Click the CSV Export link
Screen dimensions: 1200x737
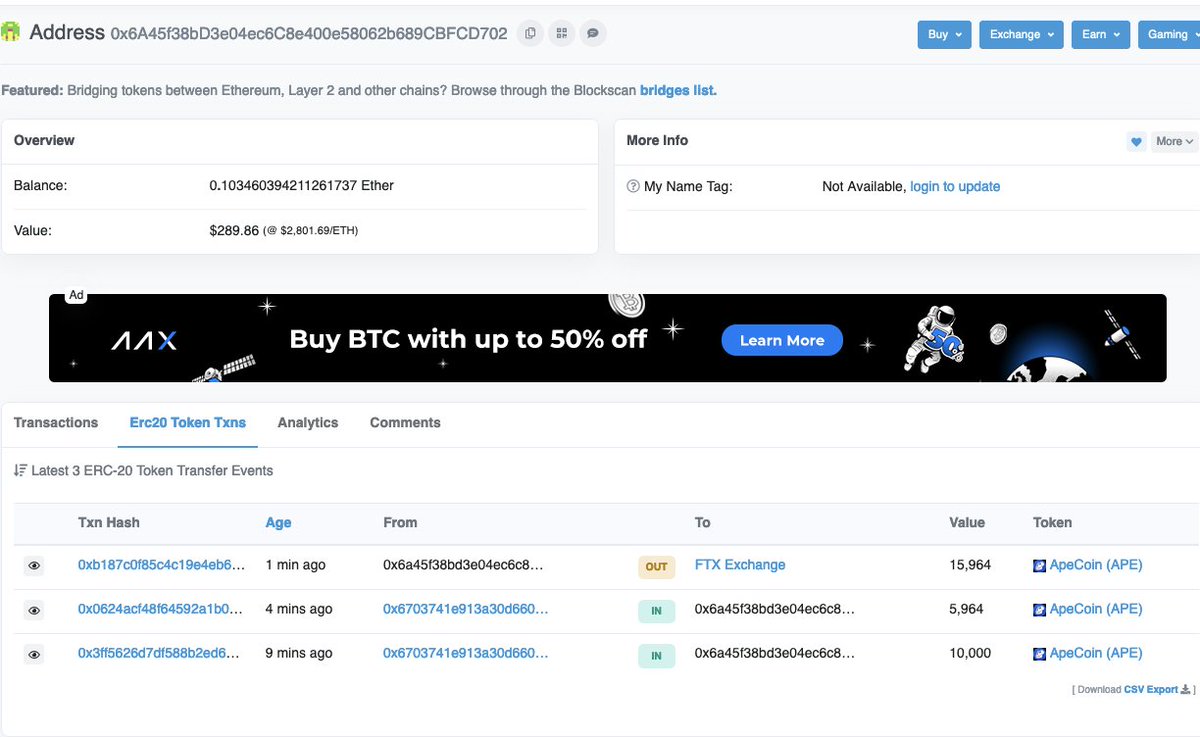(x=1151, y=689)
